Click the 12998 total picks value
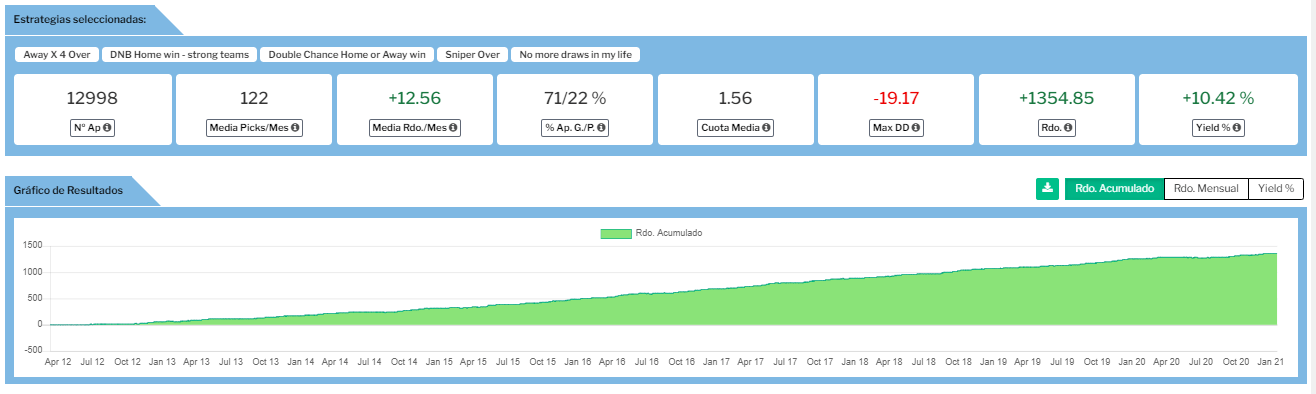The width and height of the screenshot is (1316, 394). click(x=93, y=98)
